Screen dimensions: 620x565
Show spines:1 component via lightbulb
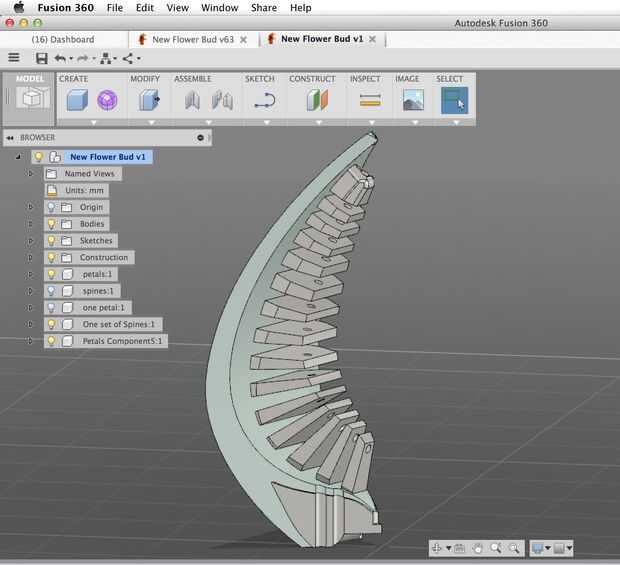[x=51, y=291]
